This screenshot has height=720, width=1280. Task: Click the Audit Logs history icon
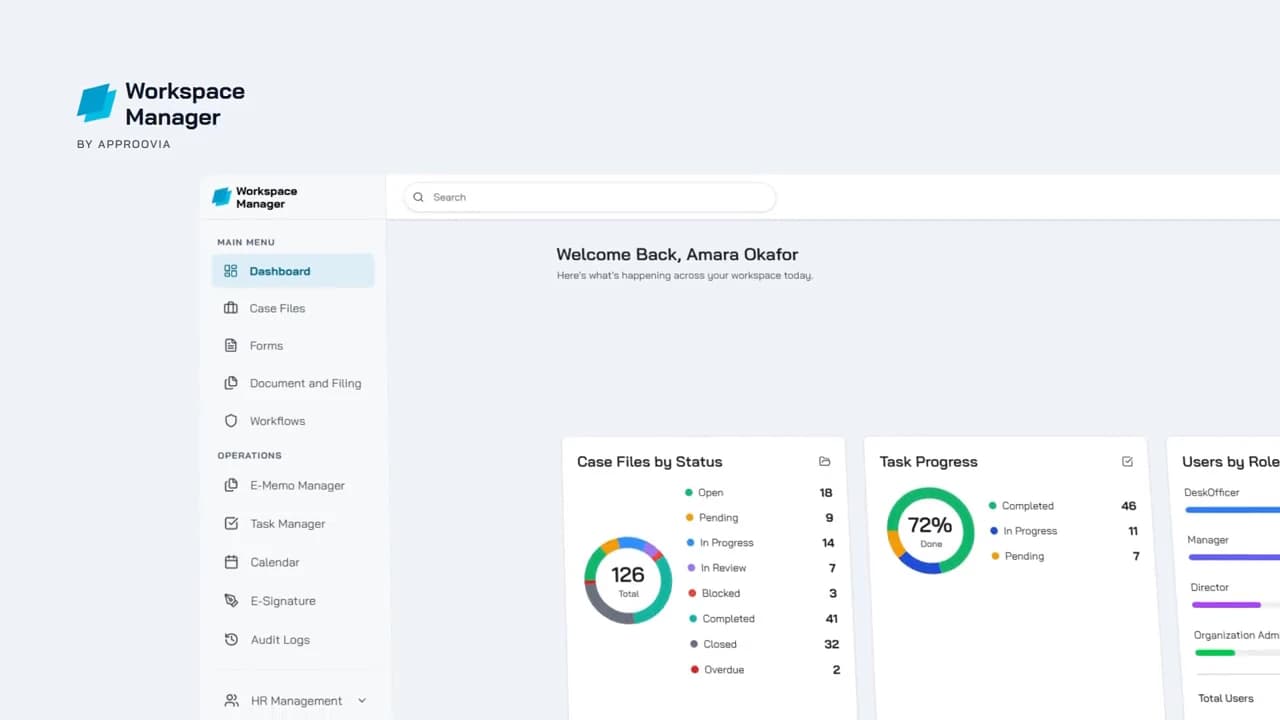pyautogui.click(x=231, y=640)
